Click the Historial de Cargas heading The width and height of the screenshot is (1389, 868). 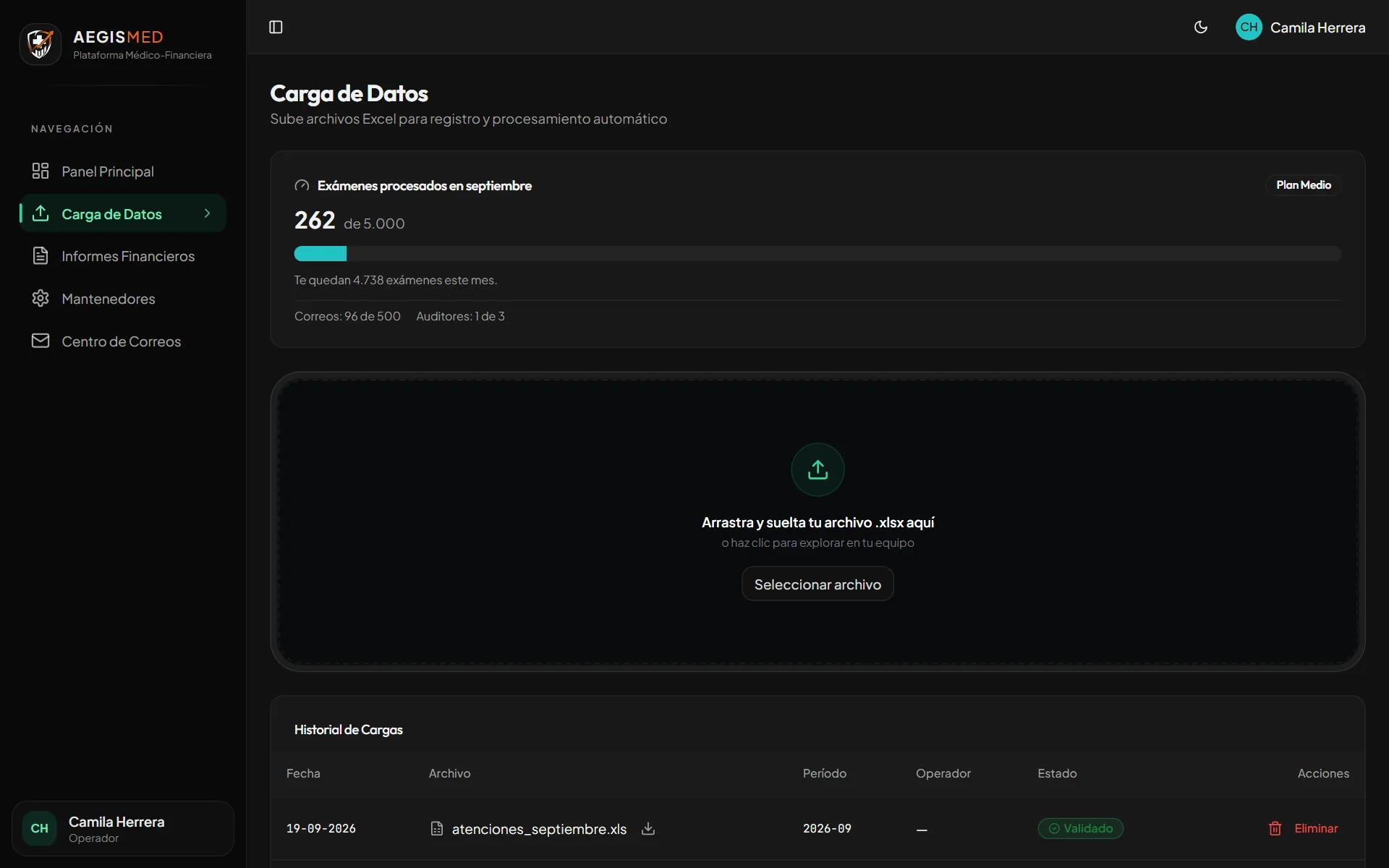(349, 730)
